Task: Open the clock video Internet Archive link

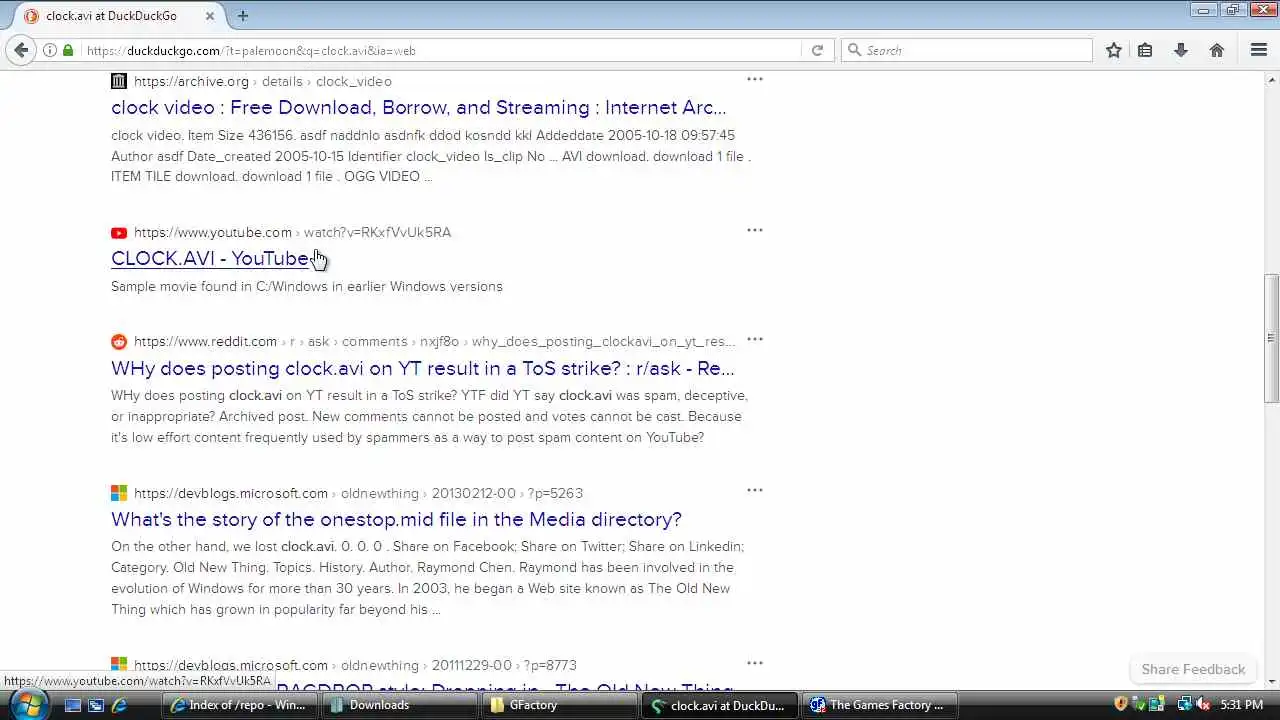Action: [x=419, y=107]
